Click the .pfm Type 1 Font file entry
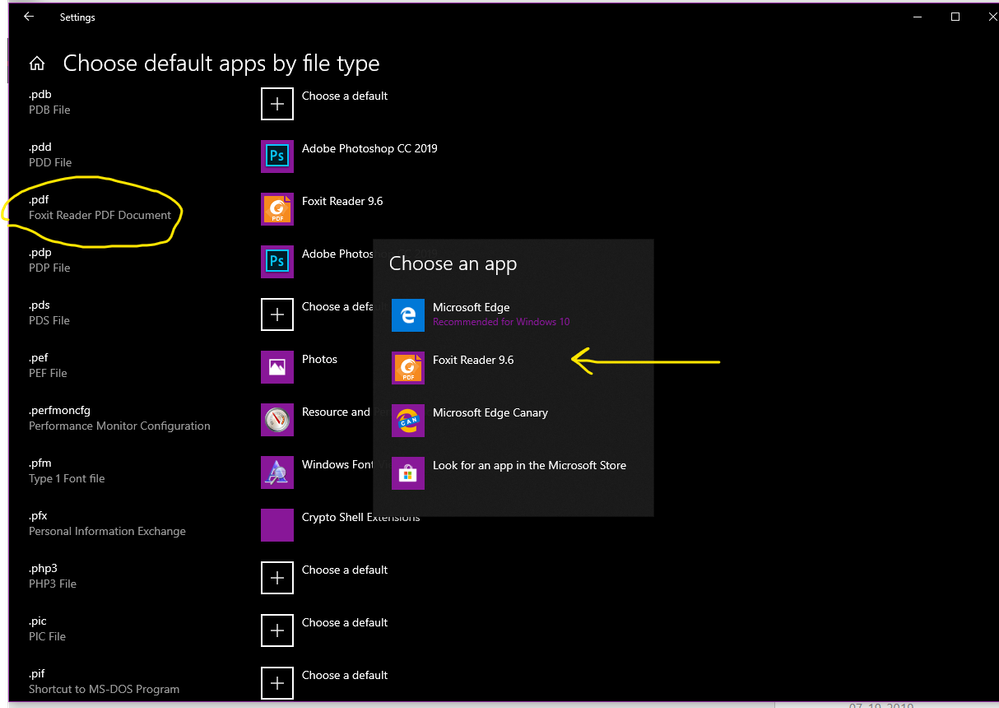 [x=67, y=471]
